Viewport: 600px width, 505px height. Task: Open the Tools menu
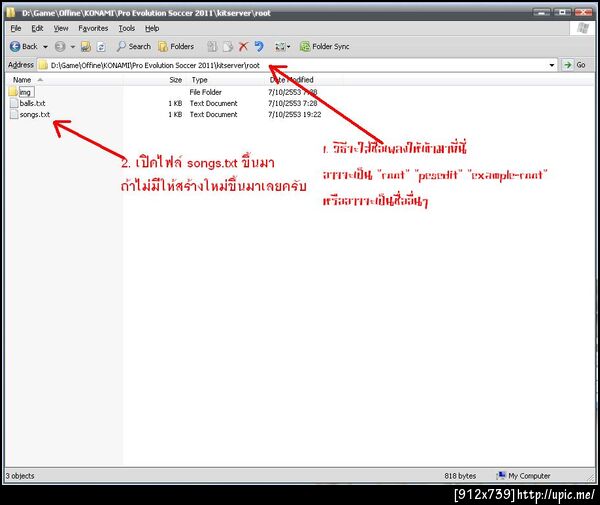tap(127, 28)
